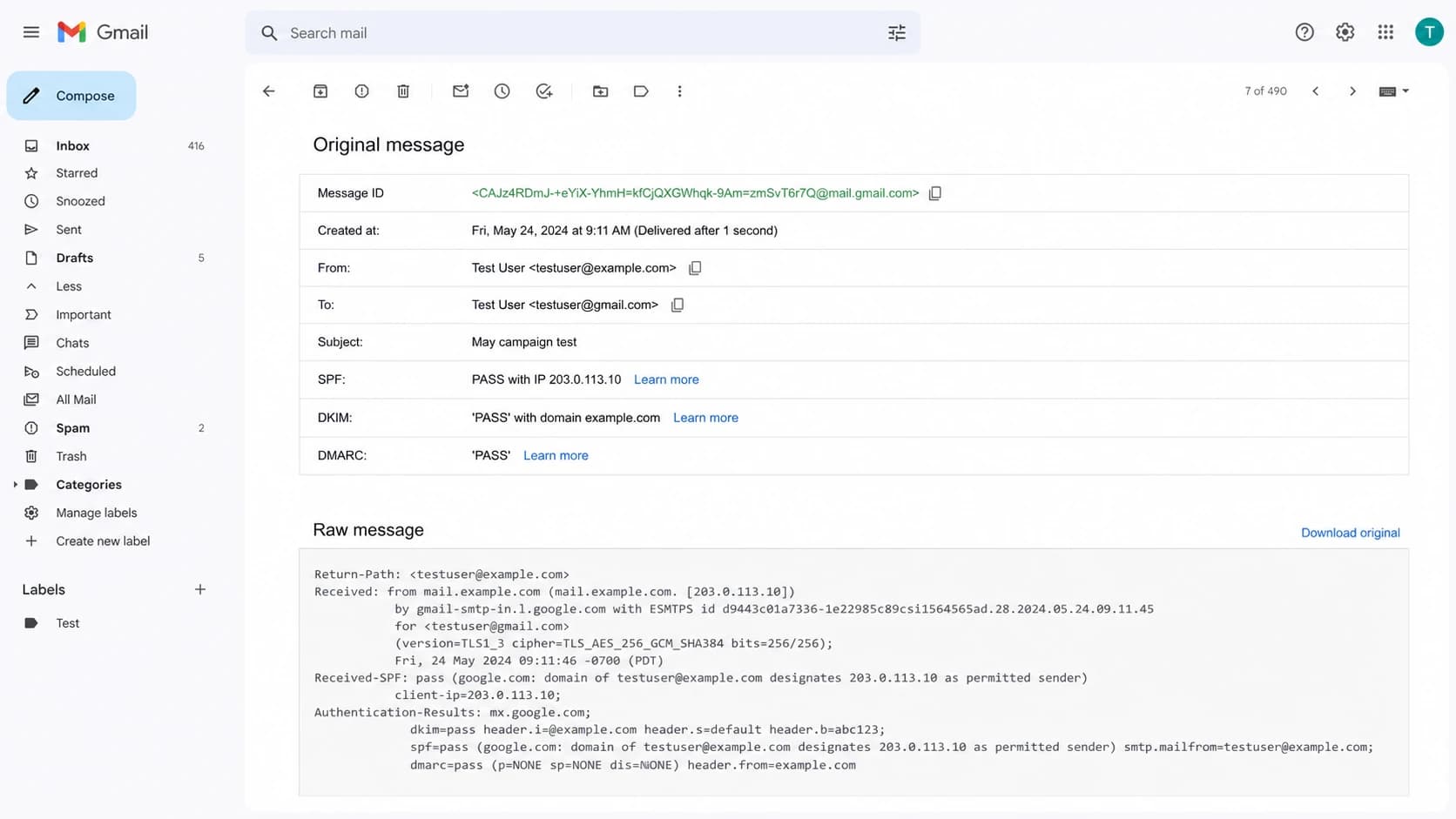Click the Message ID link
This screenshot has width=1456, height=819.
pyautogui.click(x=695, y=193)
